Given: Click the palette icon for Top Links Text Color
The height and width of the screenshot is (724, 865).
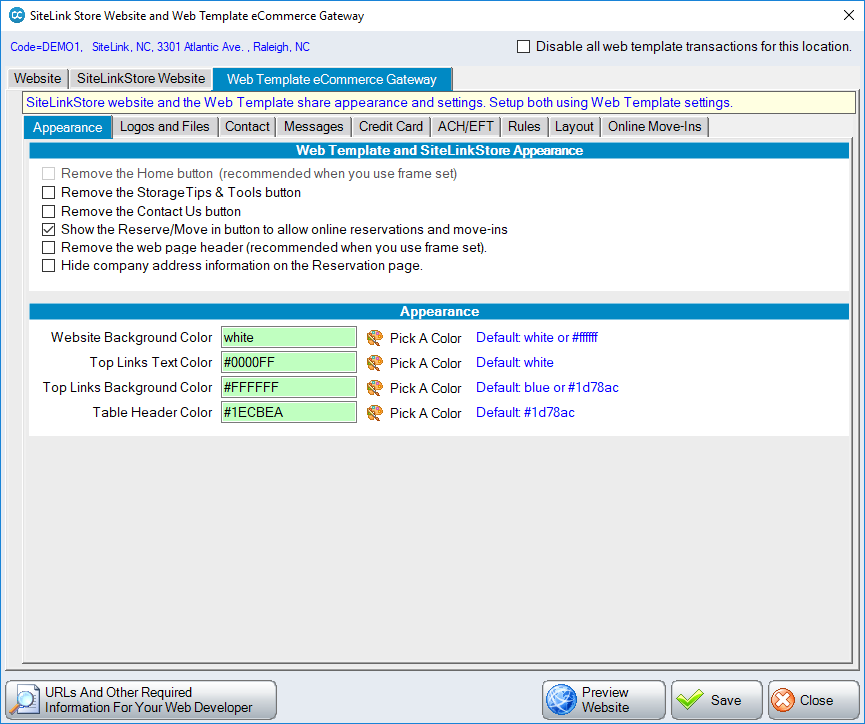Looking at the screenshot, I should [x=375, y=363].
